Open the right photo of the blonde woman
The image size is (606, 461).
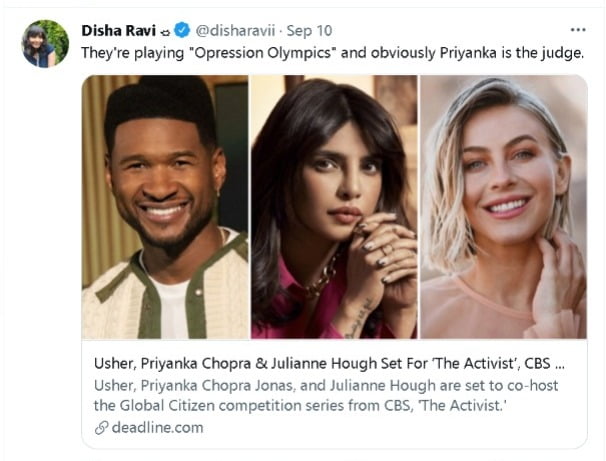click(503, 207)
